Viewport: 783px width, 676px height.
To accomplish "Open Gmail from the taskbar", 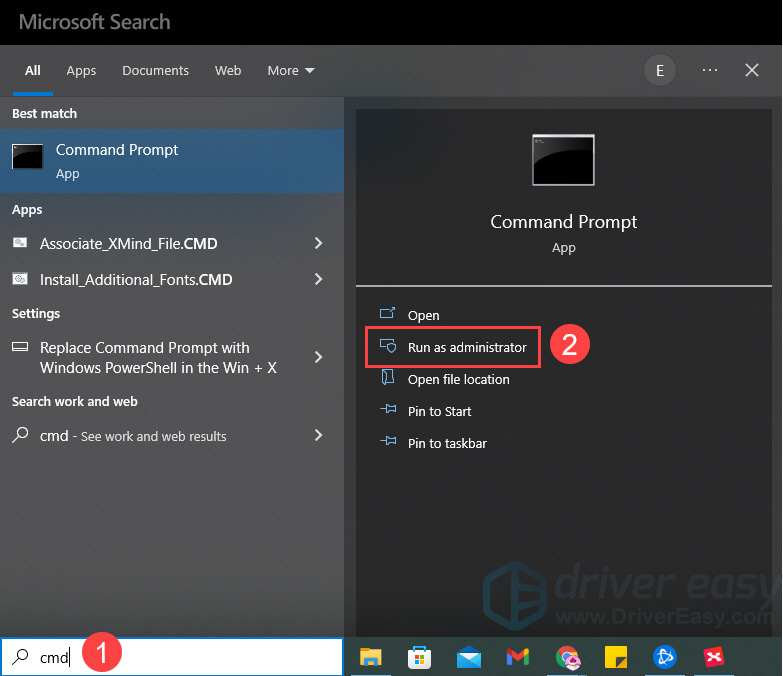I will 517,657.
